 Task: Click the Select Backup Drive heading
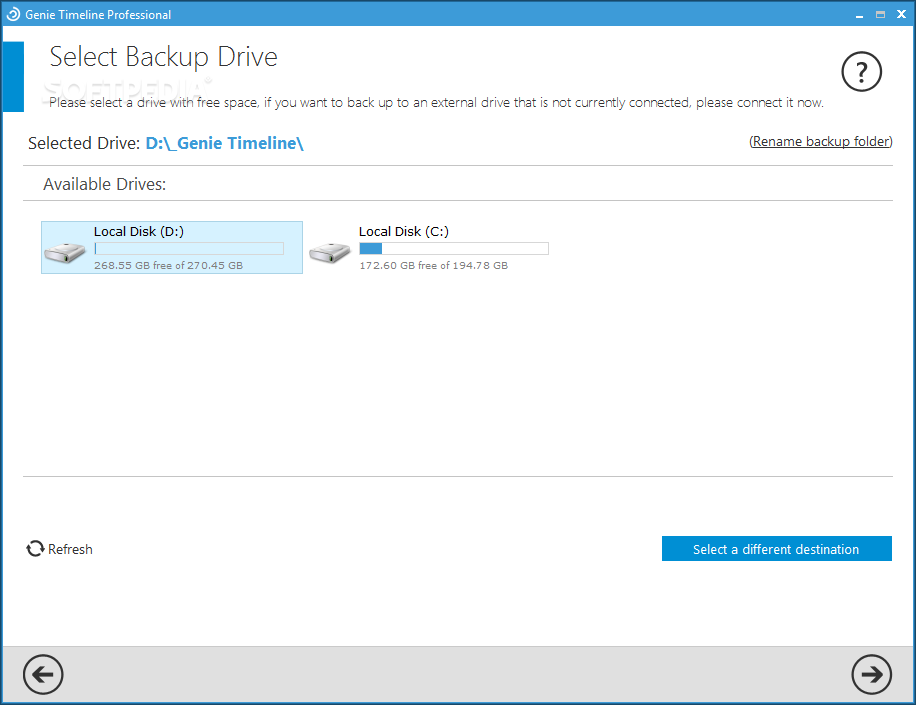(x=164, y=57)
